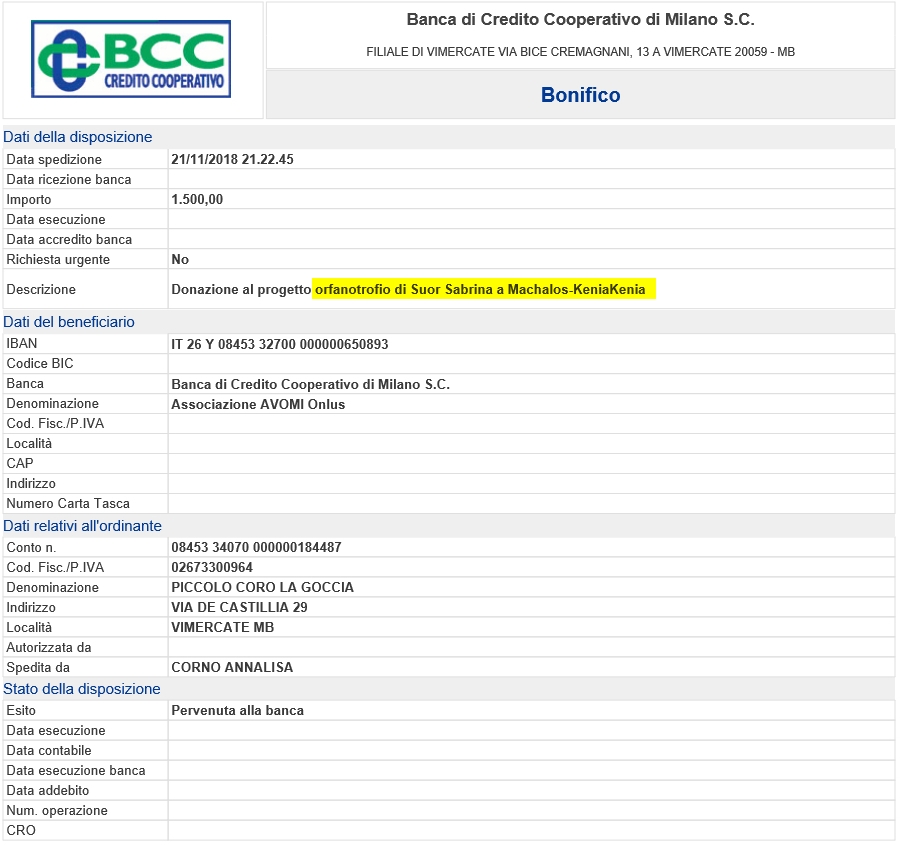Click the 'Denominazione' label in the beneficiary section
Screen dimensions: 900x846
click(x=52, y=403)
